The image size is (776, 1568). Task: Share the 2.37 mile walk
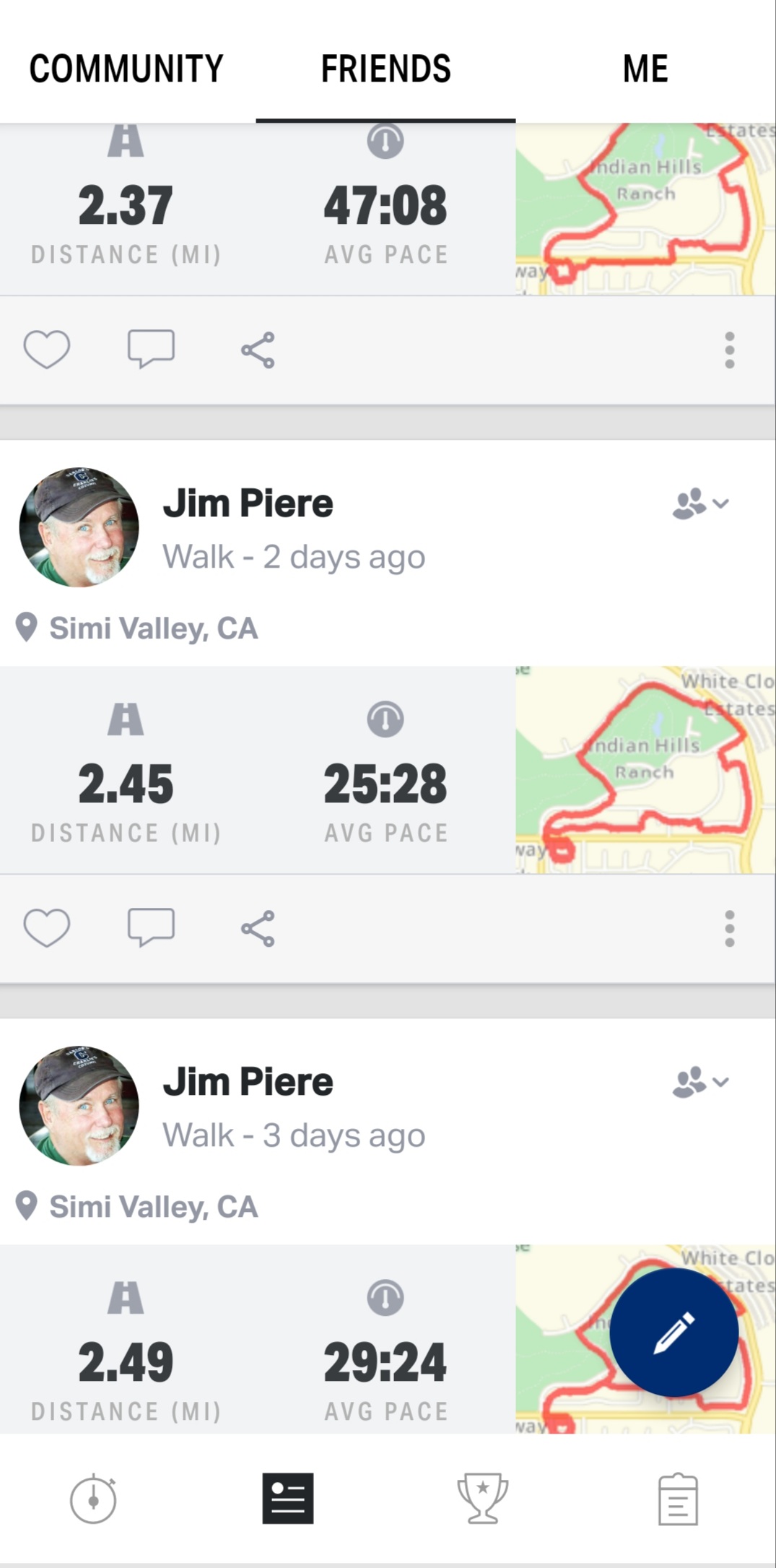(x=258, y=350)
